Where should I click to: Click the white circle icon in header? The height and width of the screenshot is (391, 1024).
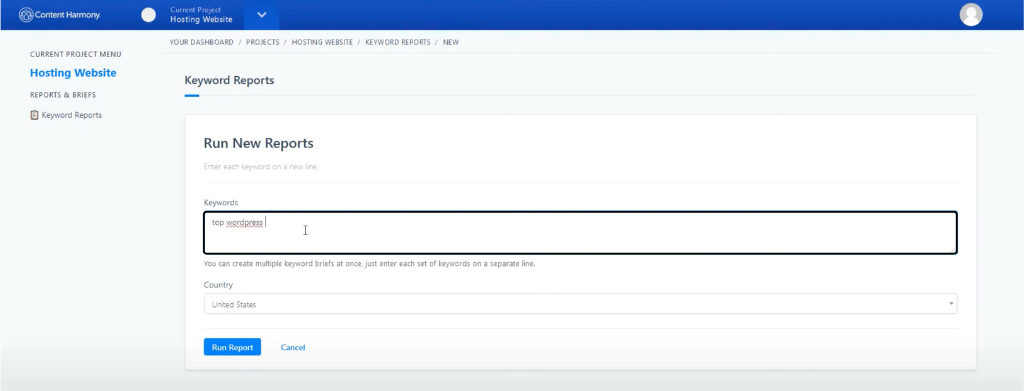(149, 14)
